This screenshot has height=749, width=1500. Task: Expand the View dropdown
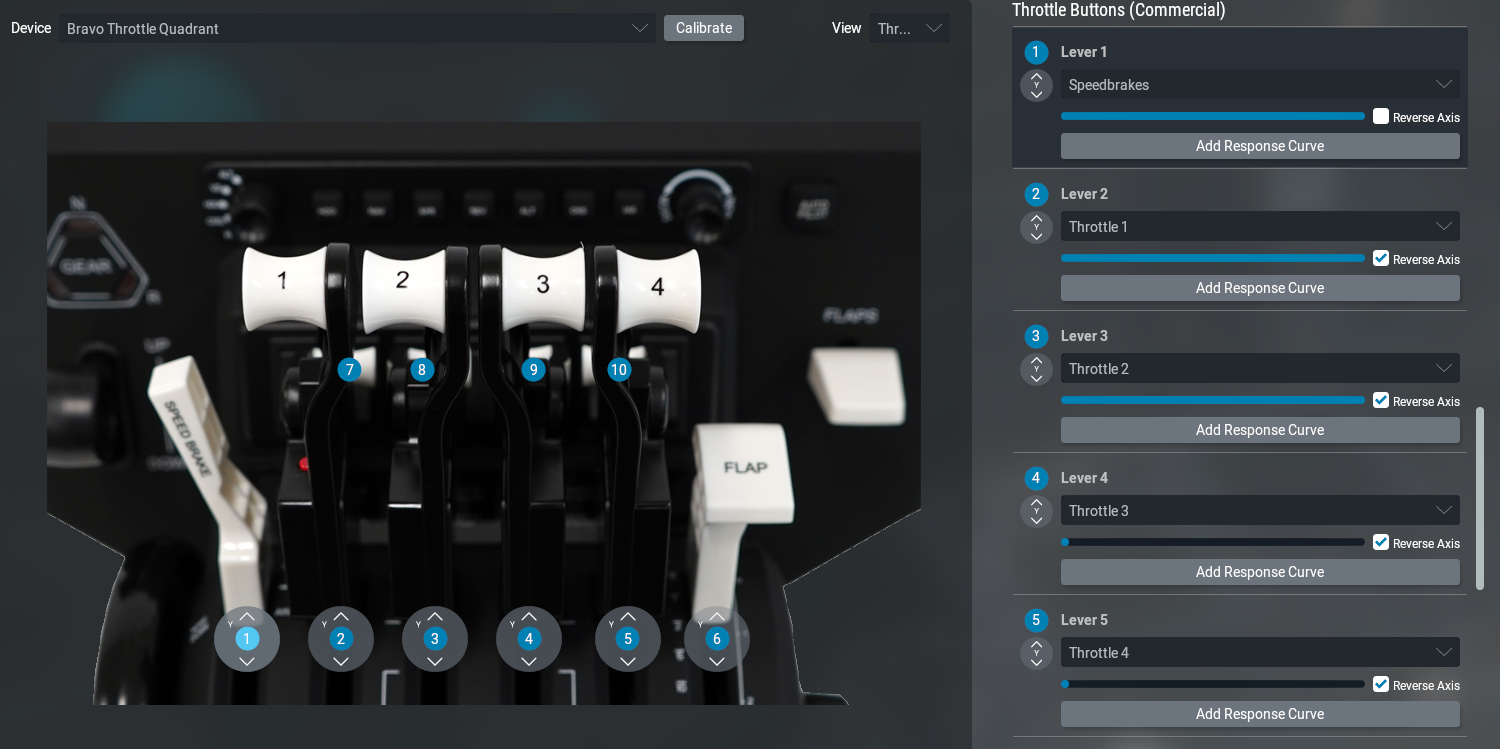point(909,28)
